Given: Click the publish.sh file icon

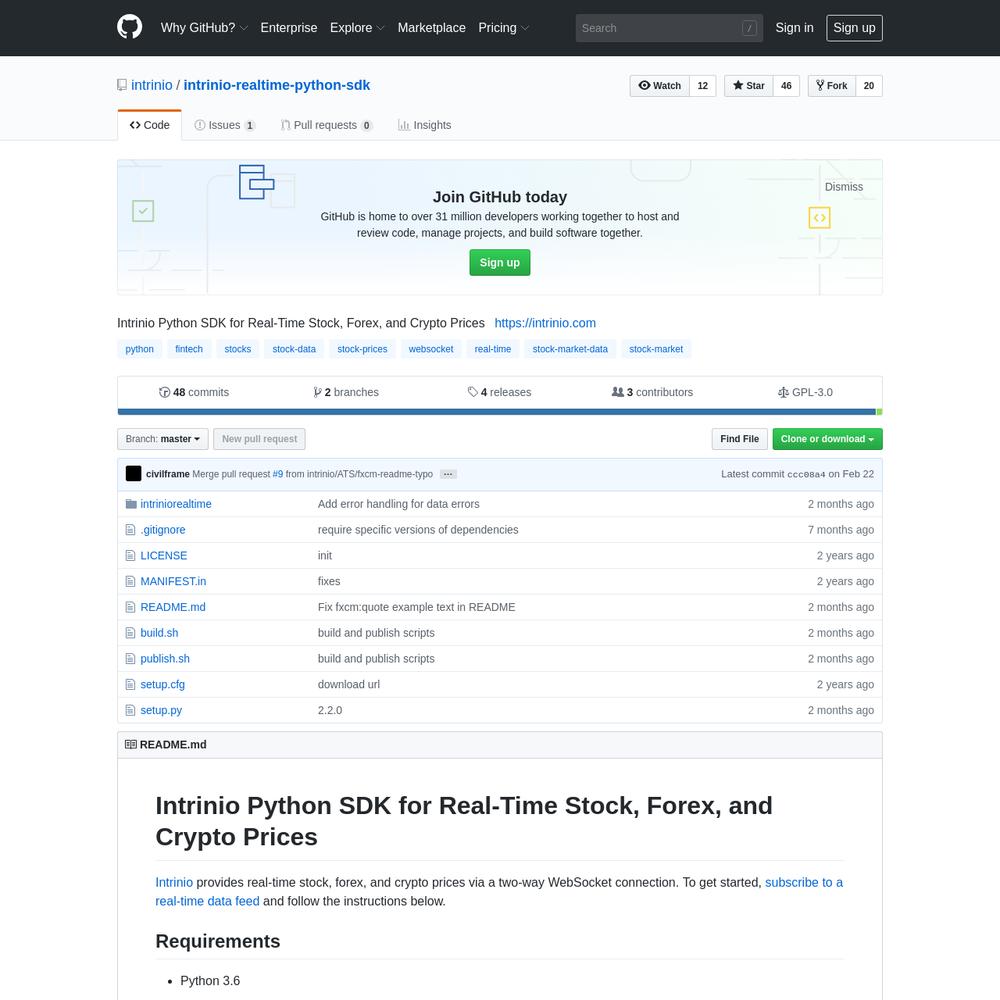Looking at the screenshot, I should (130, 659).
